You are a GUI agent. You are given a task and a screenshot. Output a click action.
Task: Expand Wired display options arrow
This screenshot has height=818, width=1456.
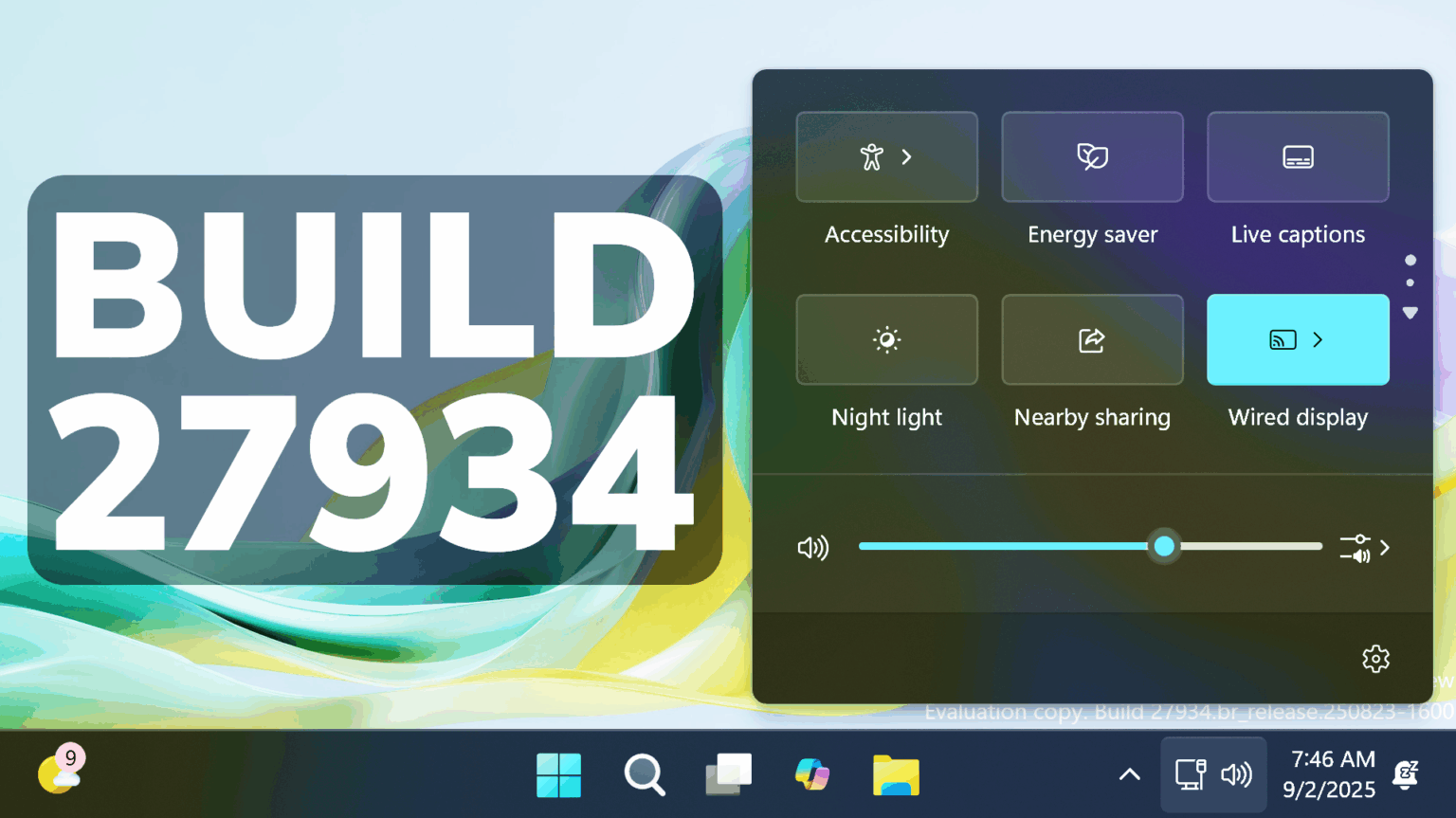[x=1318, y=339]
